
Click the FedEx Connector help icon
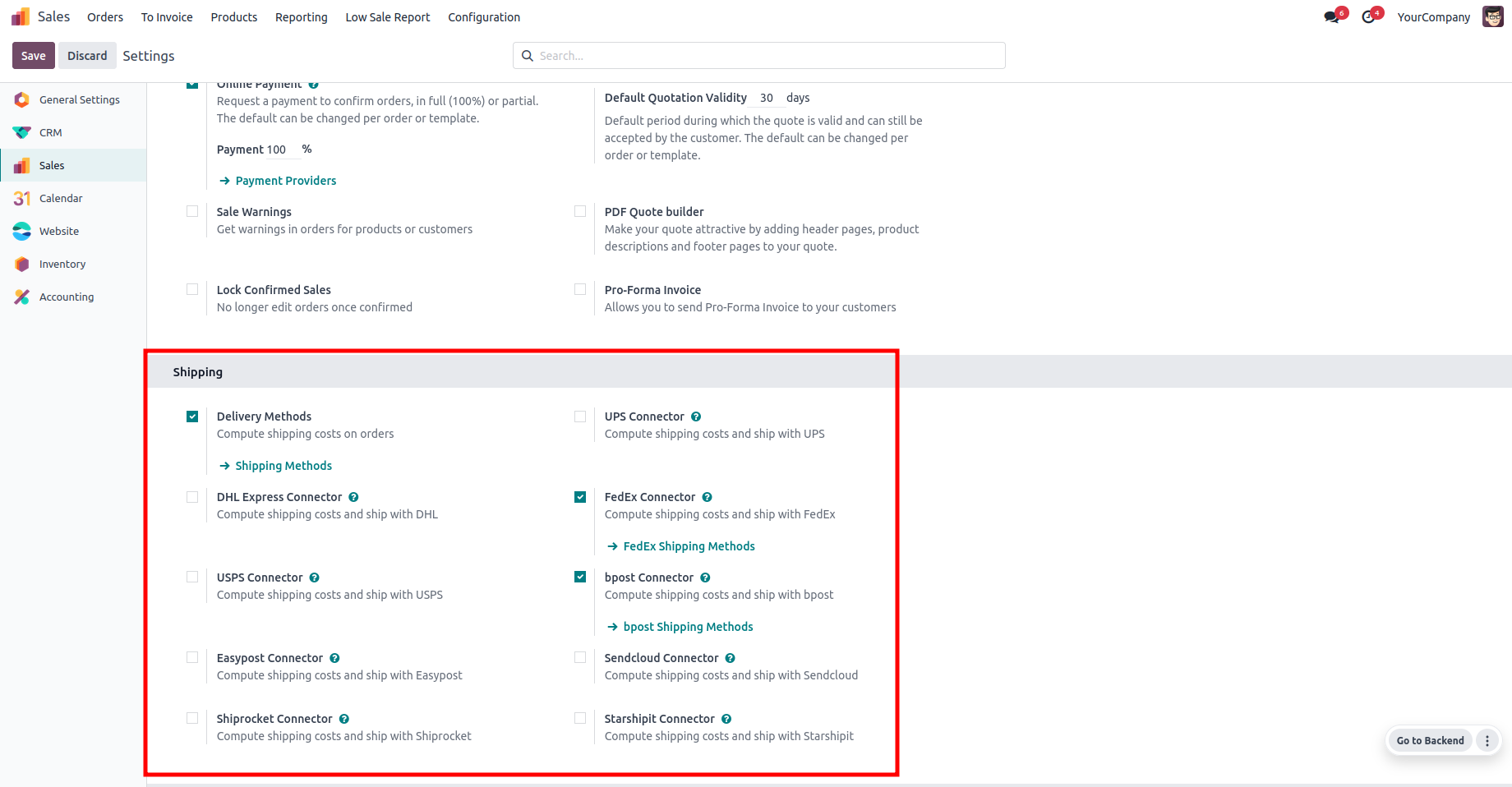pyautogui.click(x=708, y=497)
